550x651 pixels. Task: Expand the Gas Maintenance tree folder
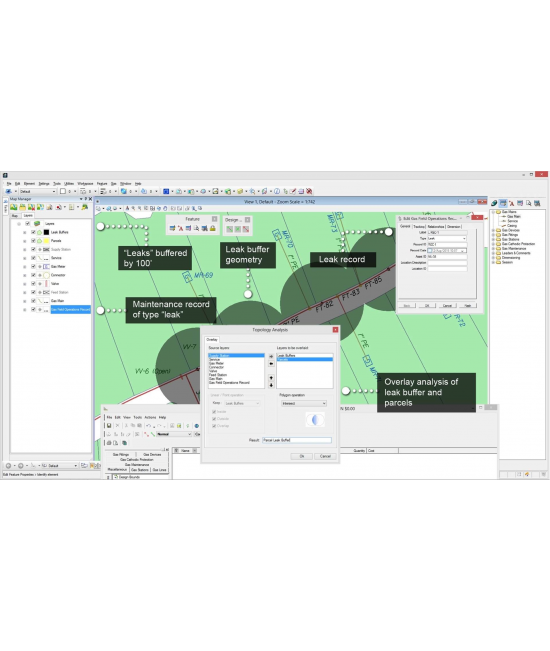click(493, 248)
